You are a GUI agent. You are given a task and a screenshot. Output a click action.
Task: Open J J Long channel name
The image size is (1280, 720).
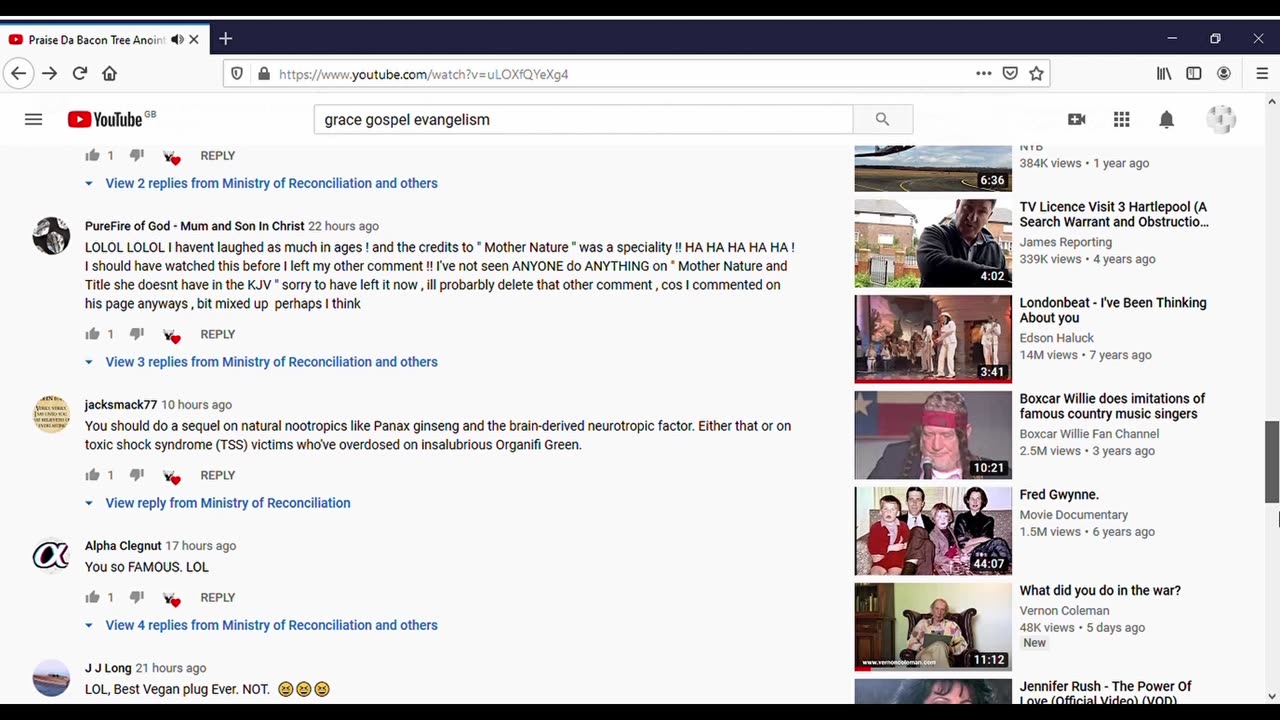point(108,668)
